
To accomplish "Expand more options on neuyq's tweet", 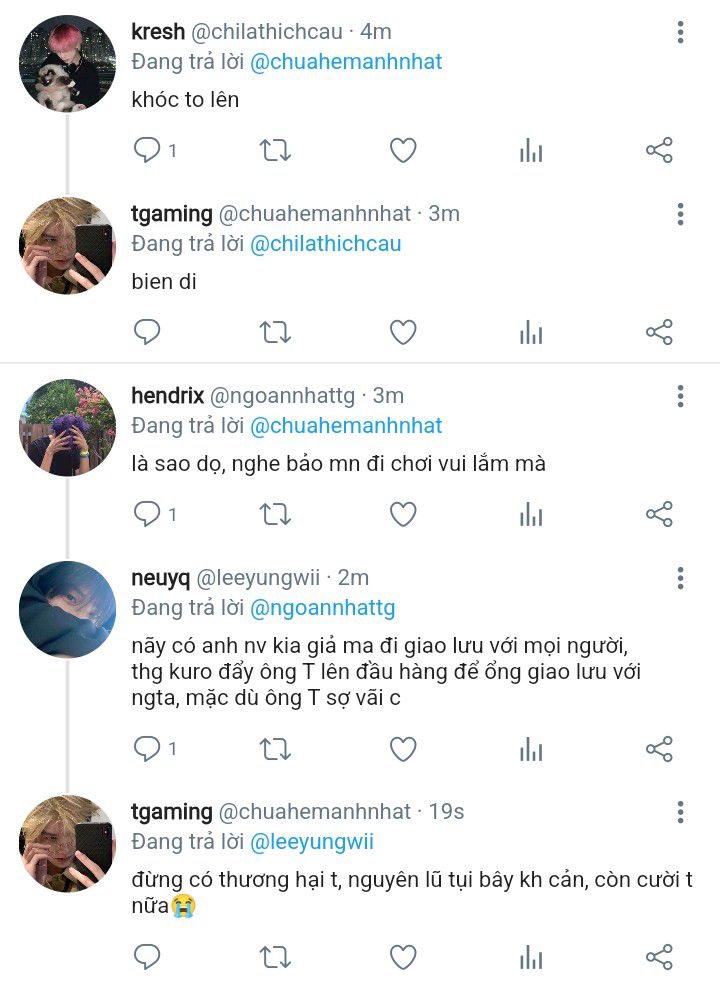I will tap(680, 578).
